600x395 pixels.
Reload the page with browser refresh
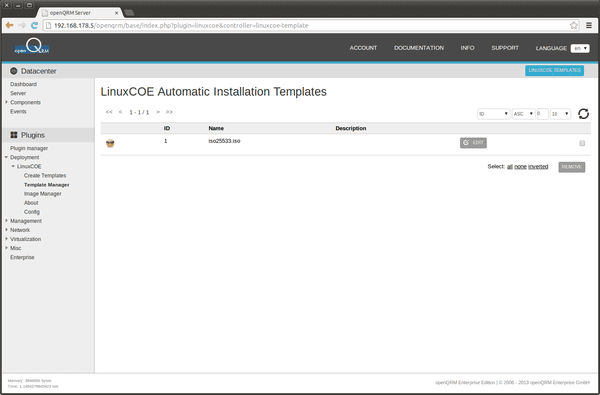pyautogui.click(x=34, y=25)
